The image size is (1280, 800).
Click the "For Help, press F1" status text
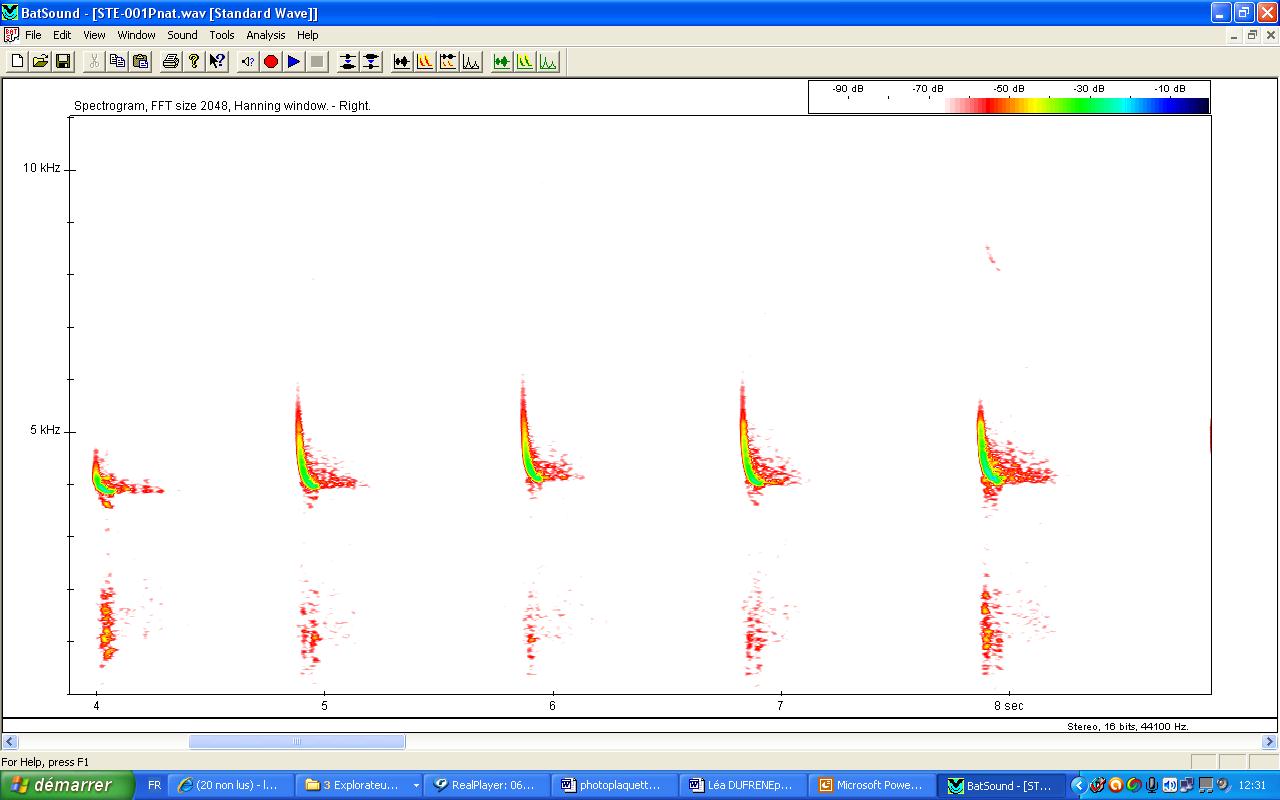tap(46, 762)
